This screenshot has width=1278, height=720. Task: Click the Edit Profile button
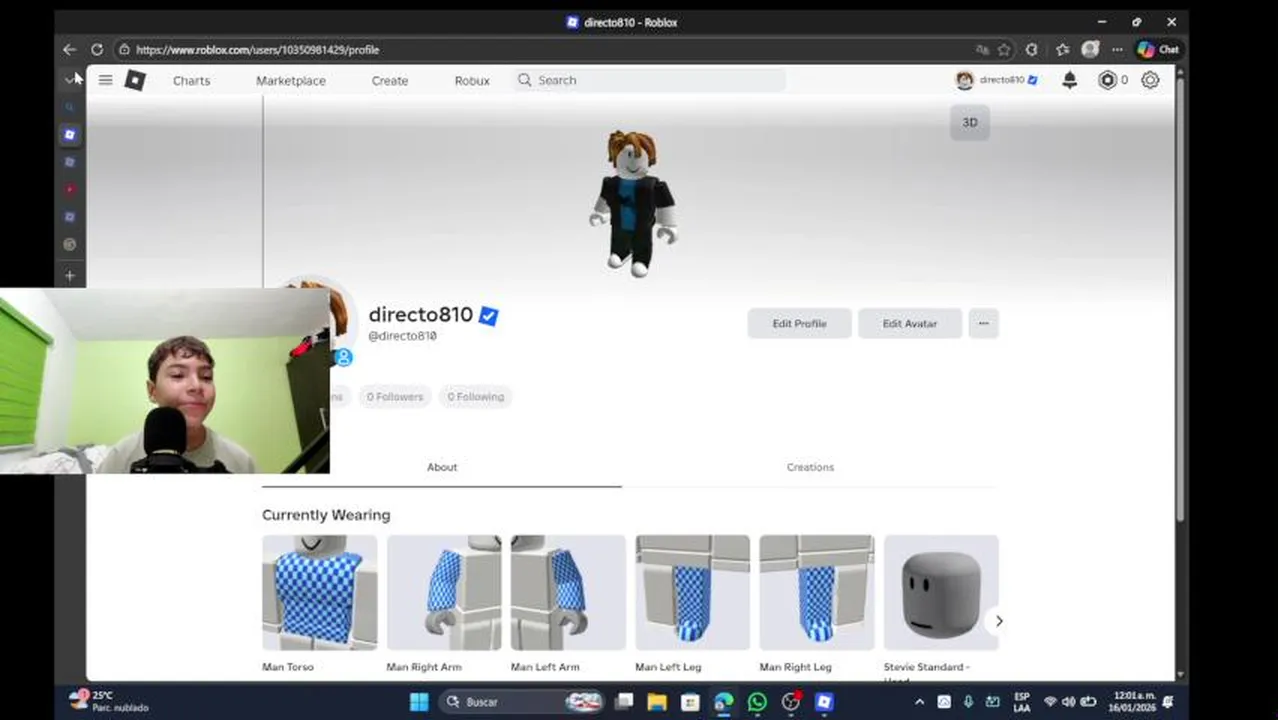click(799, 324)
